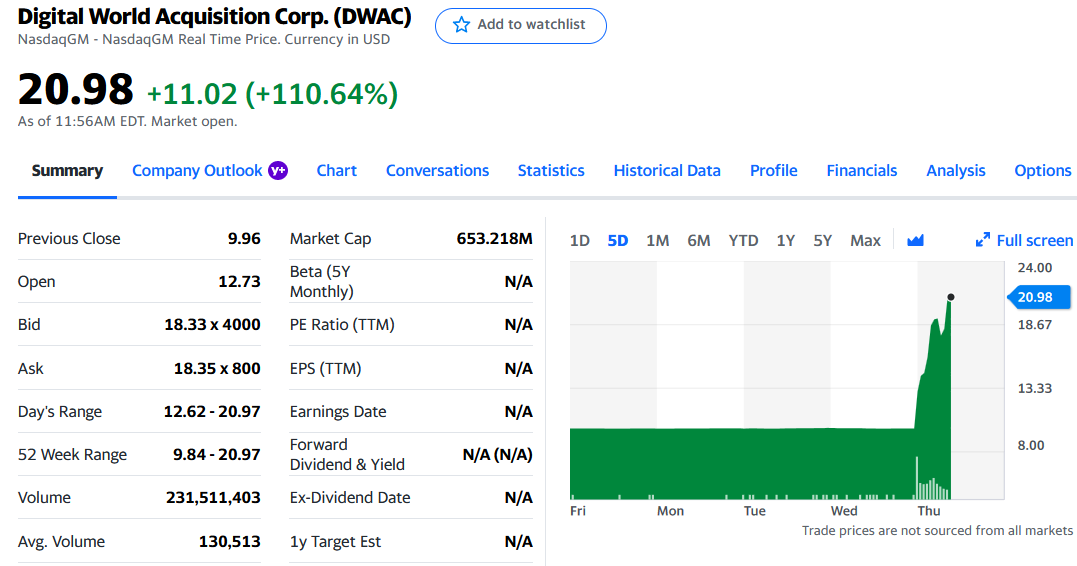This screenshot has height=566, width=1077.
Task: Click the star icon in Add to watchlist
Action: point(461,25)
